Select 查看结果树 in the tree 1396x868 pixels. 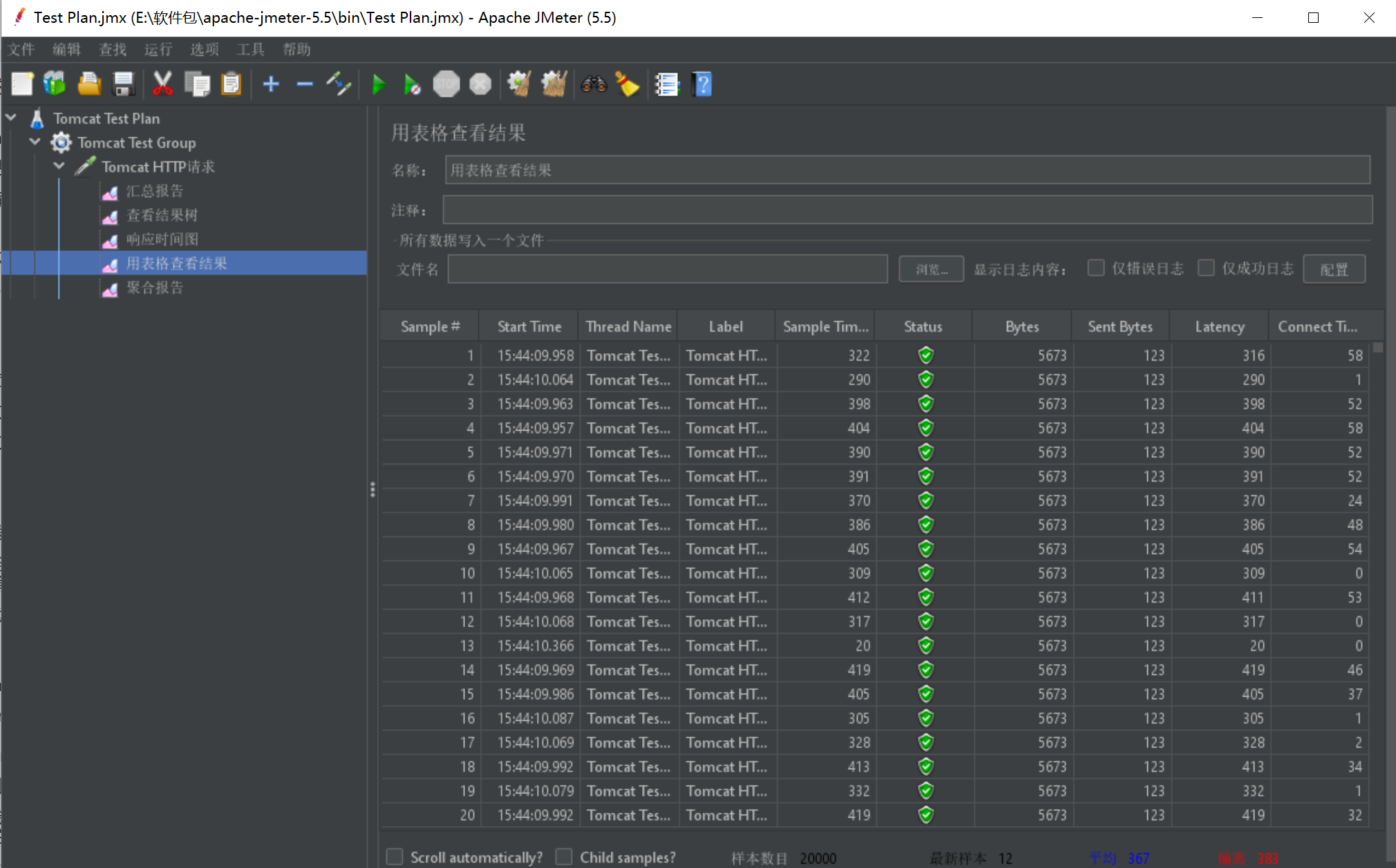point(162,216)
